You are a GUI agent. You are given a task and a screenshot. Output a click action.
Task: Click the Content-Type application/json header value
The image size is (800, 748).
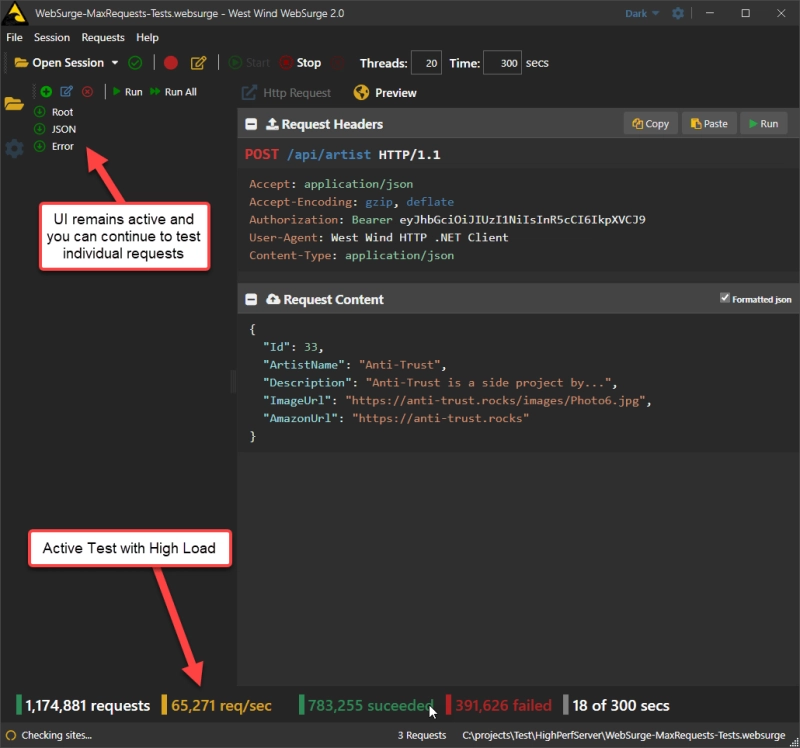pos(399,256)
